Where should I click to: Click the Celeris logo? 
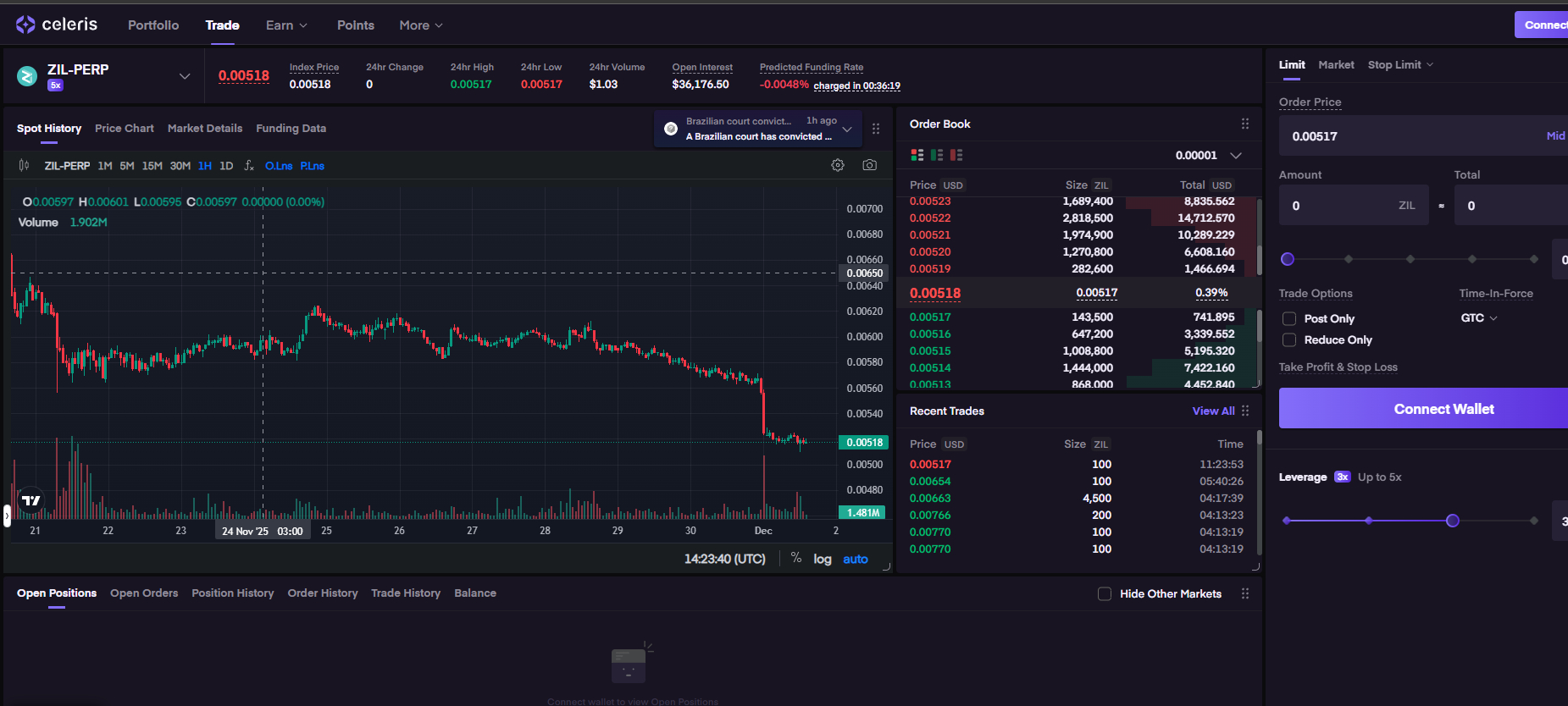tap(57, 25)
